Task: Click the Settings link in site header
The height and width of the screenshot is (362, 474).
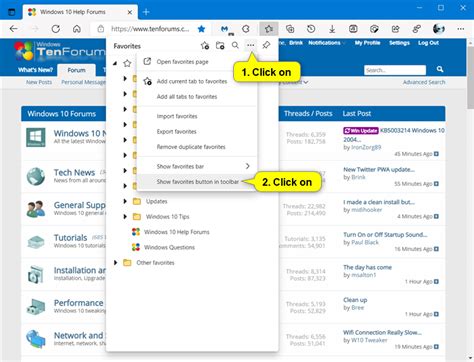Action: click(x=399, y=43)
